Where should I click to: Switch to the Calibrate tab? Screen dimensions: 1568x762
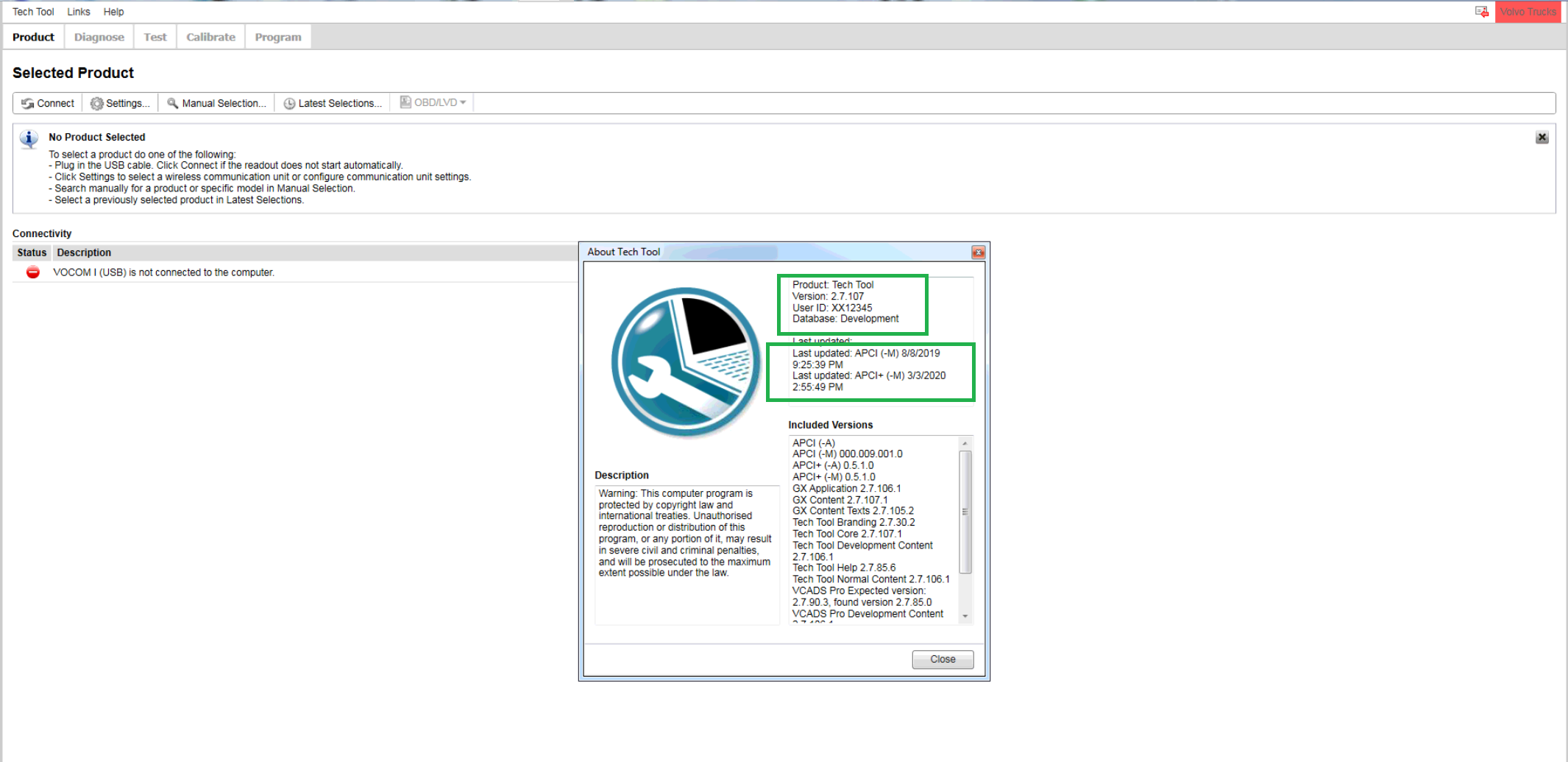(210, 37)
